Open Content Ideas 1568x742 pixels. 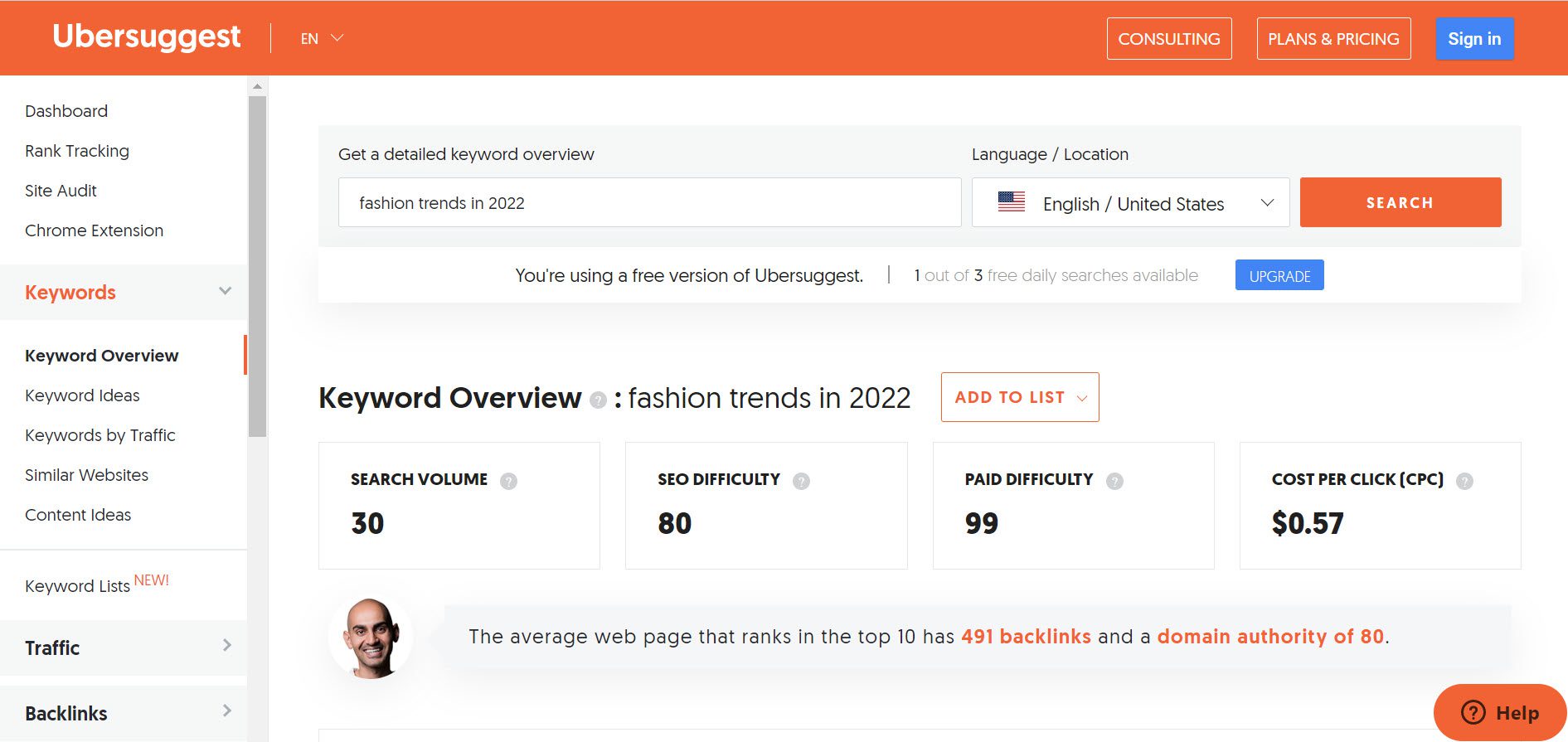point(78,515)
